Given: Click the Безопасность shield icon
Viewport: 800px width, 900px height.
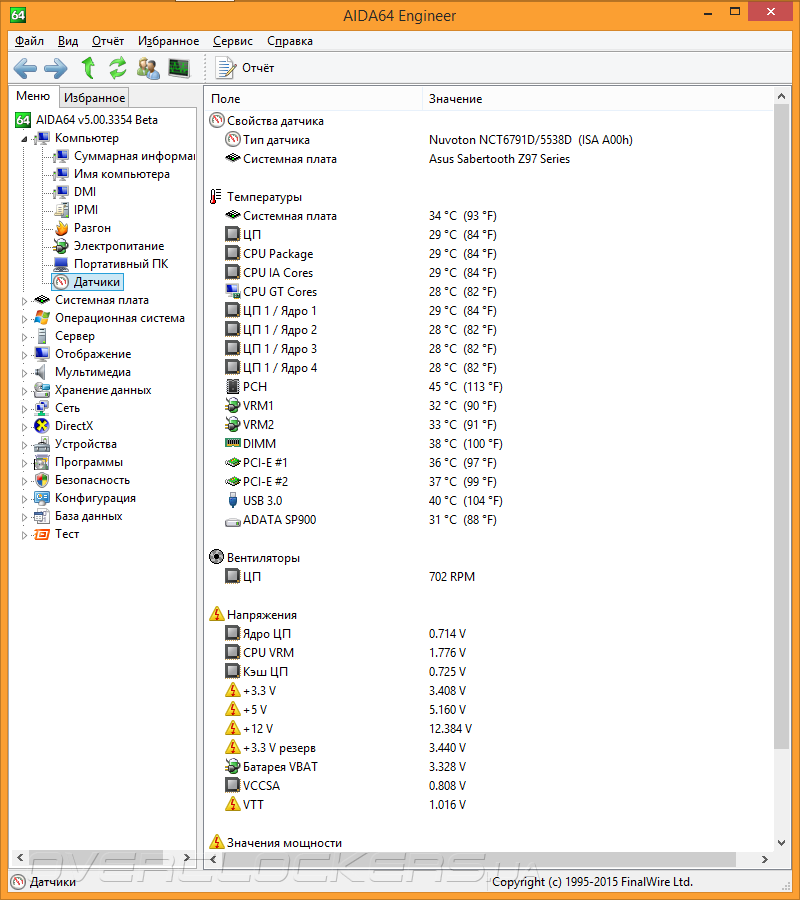Looking at the screenshot, I should 42,480.
